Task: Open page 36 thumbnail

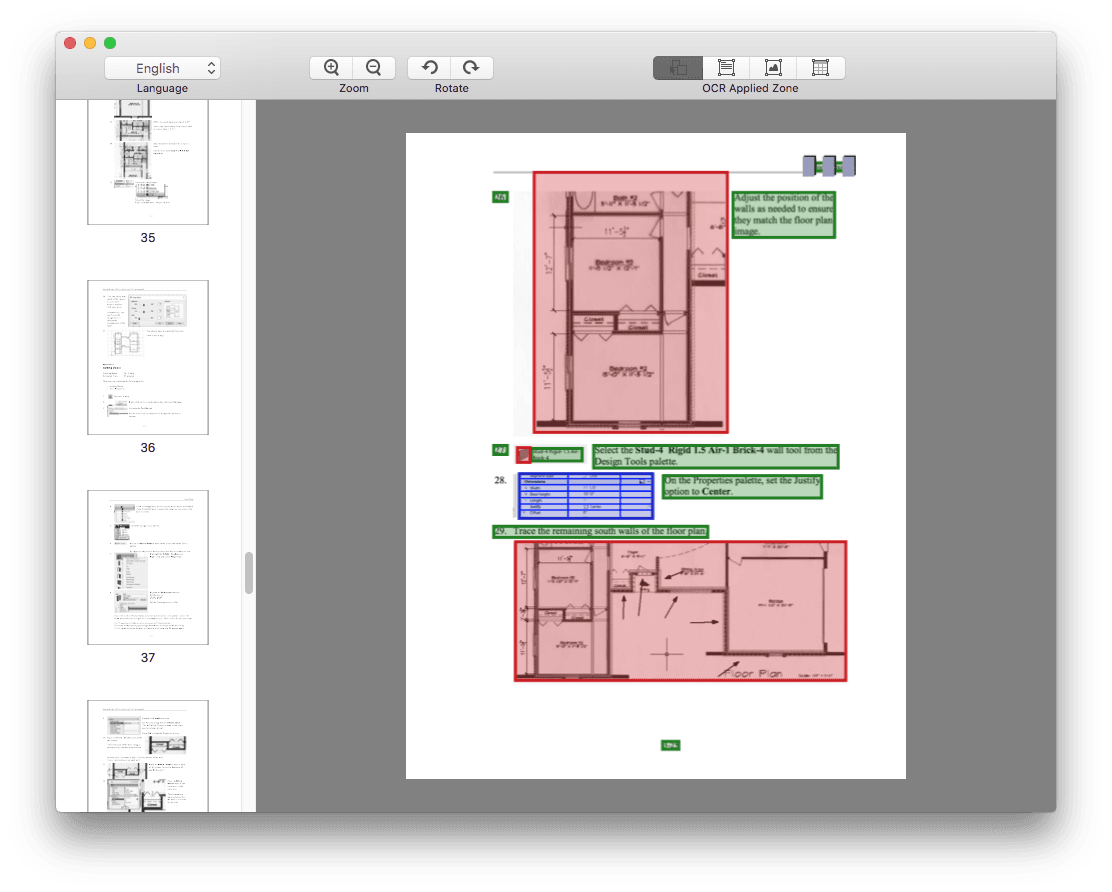Action: [x=148, y=357]
